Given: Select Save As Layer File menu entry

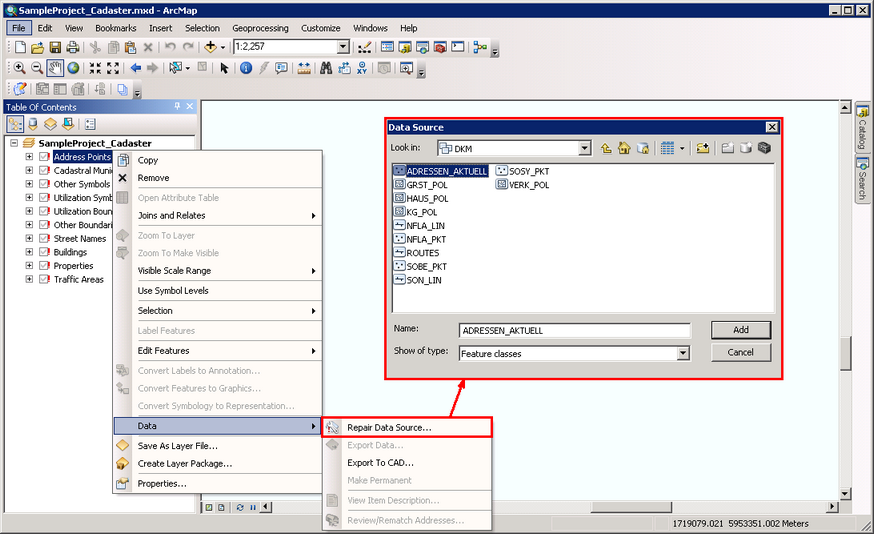Looking at the screenshot, I should [218, 446].
